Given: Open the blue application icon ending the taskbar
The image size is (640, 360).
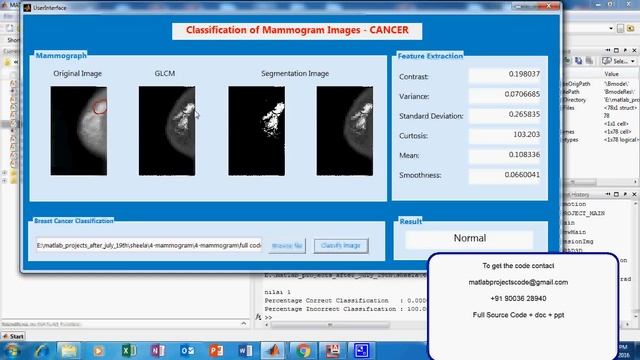Looking at the screenshot, I should click(361, 351).
